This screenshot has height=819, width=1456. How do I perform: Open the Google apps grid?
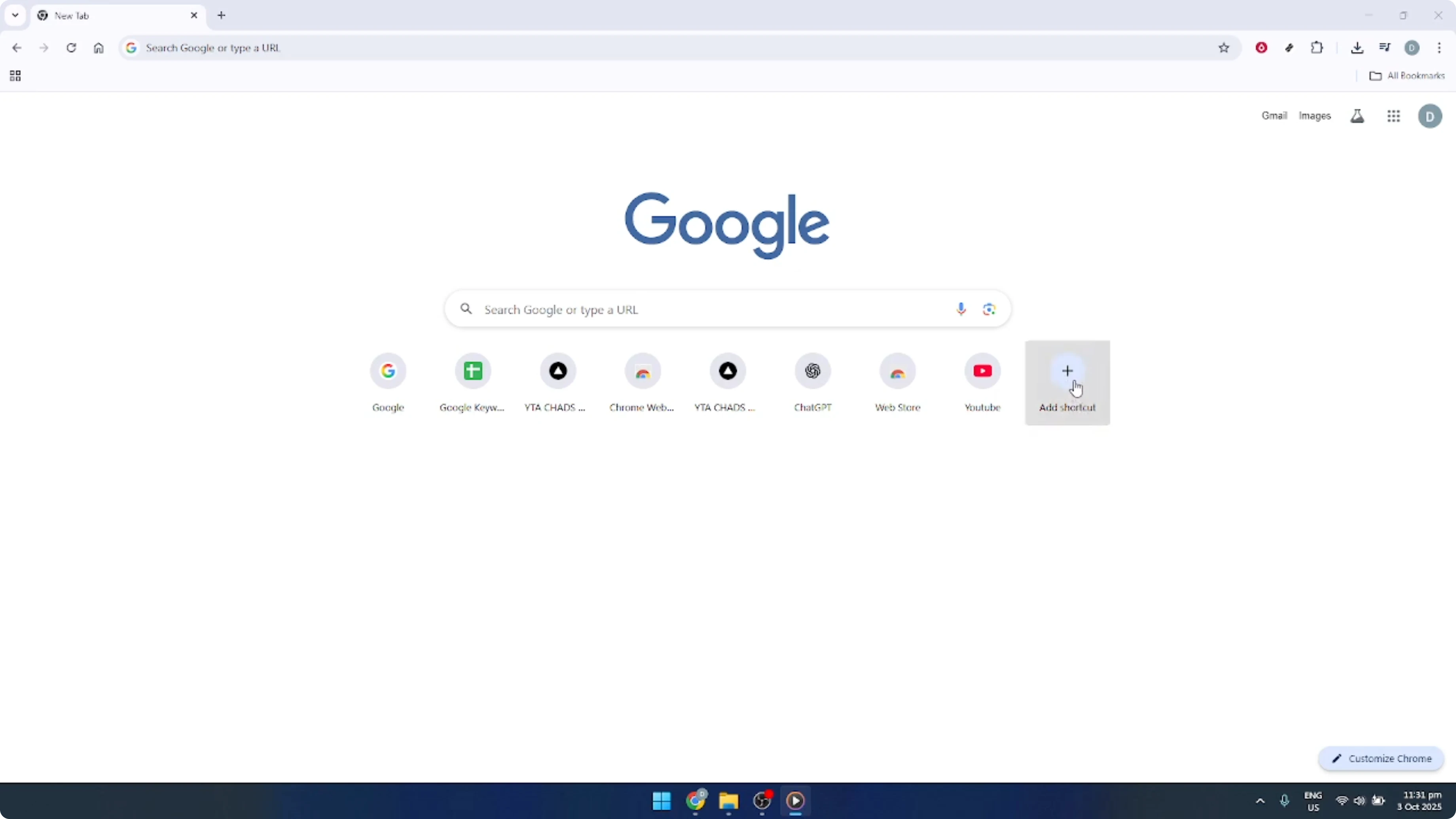coord(1393,116)
